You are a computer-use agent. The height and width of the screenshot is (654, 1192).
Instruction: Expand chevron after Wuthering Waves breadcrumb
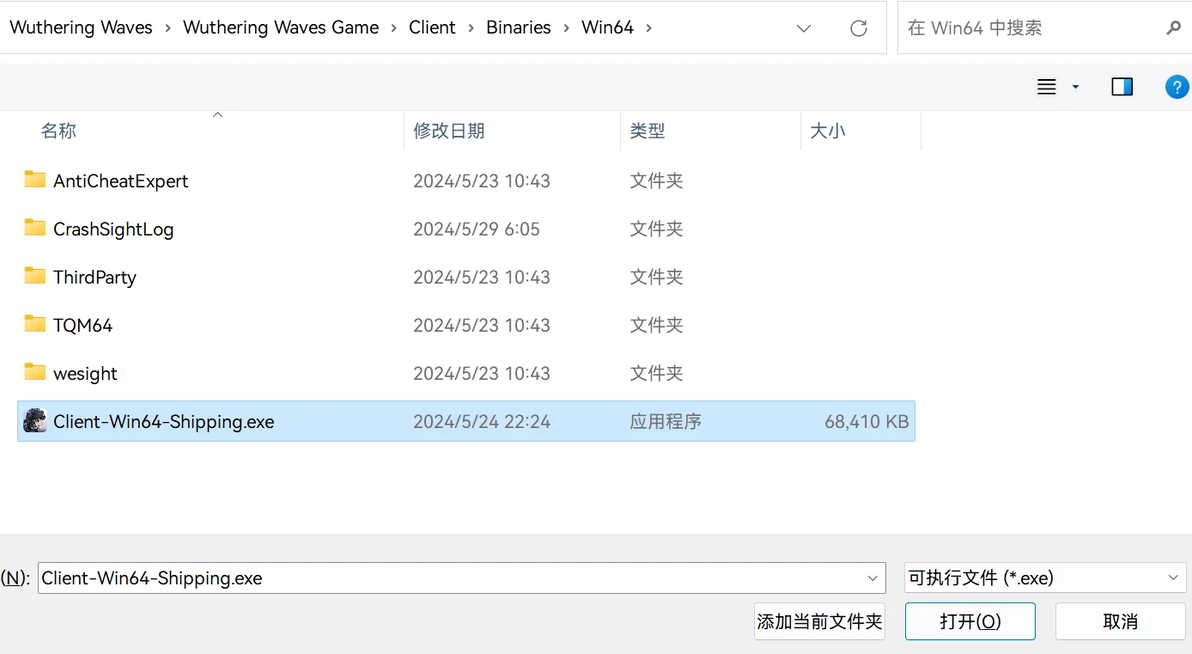[167, 28]
